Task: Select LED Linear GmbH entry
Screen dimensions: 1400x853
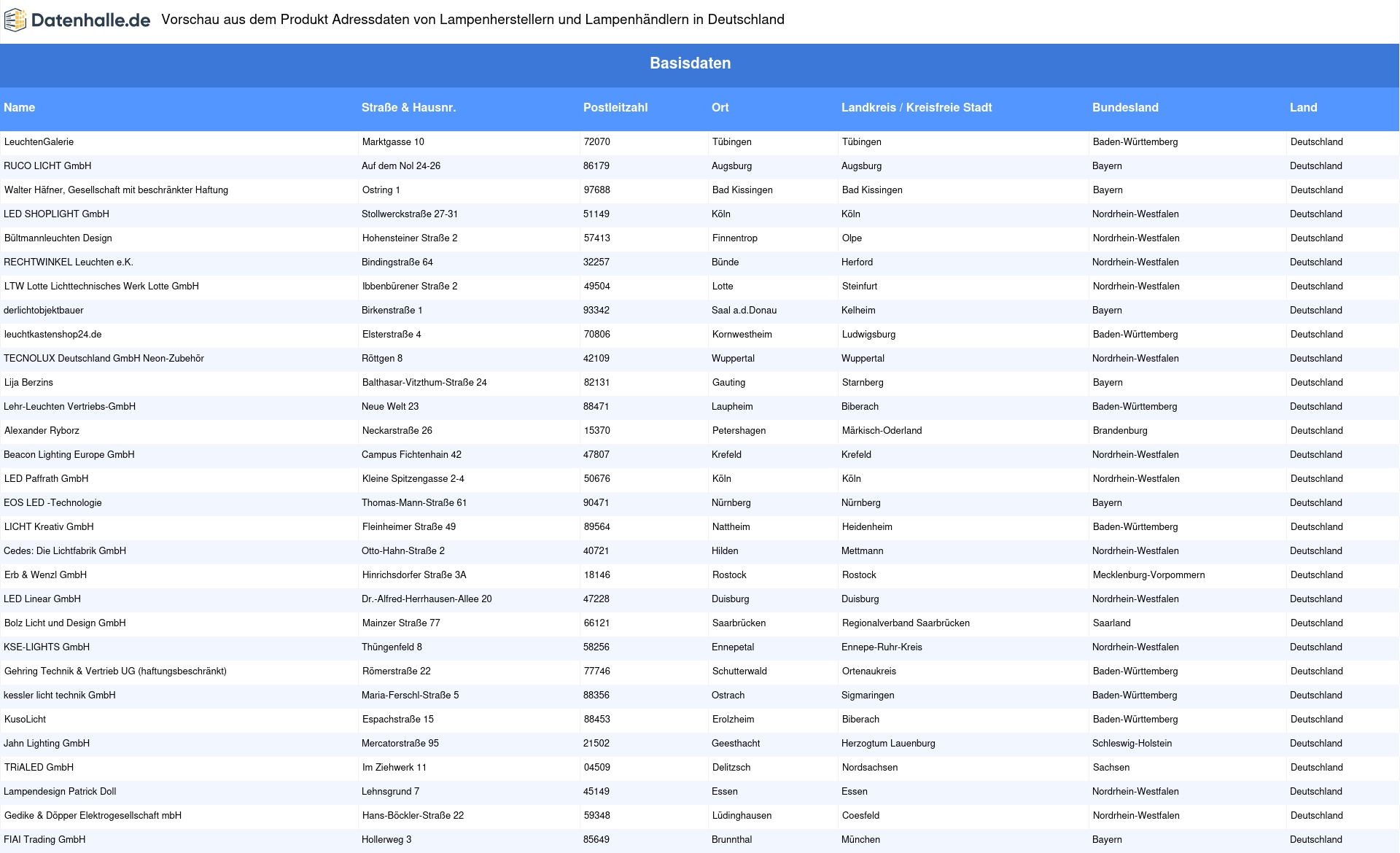Action: pyautogui.click(x=42, y=599)
